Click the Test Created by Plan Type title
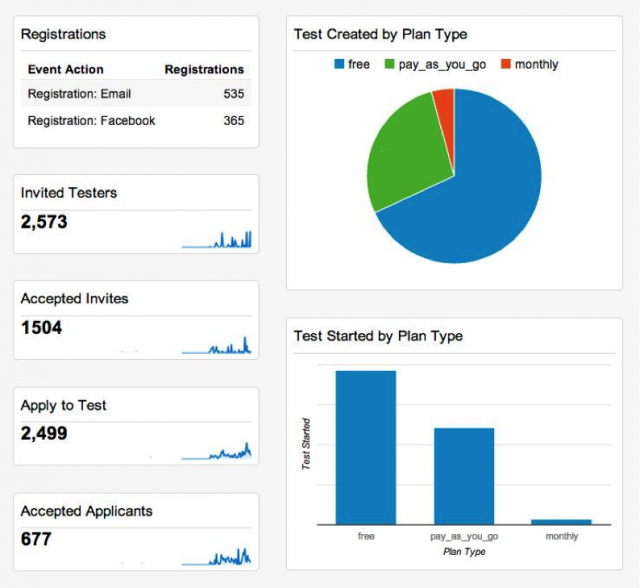 (380, 34)
